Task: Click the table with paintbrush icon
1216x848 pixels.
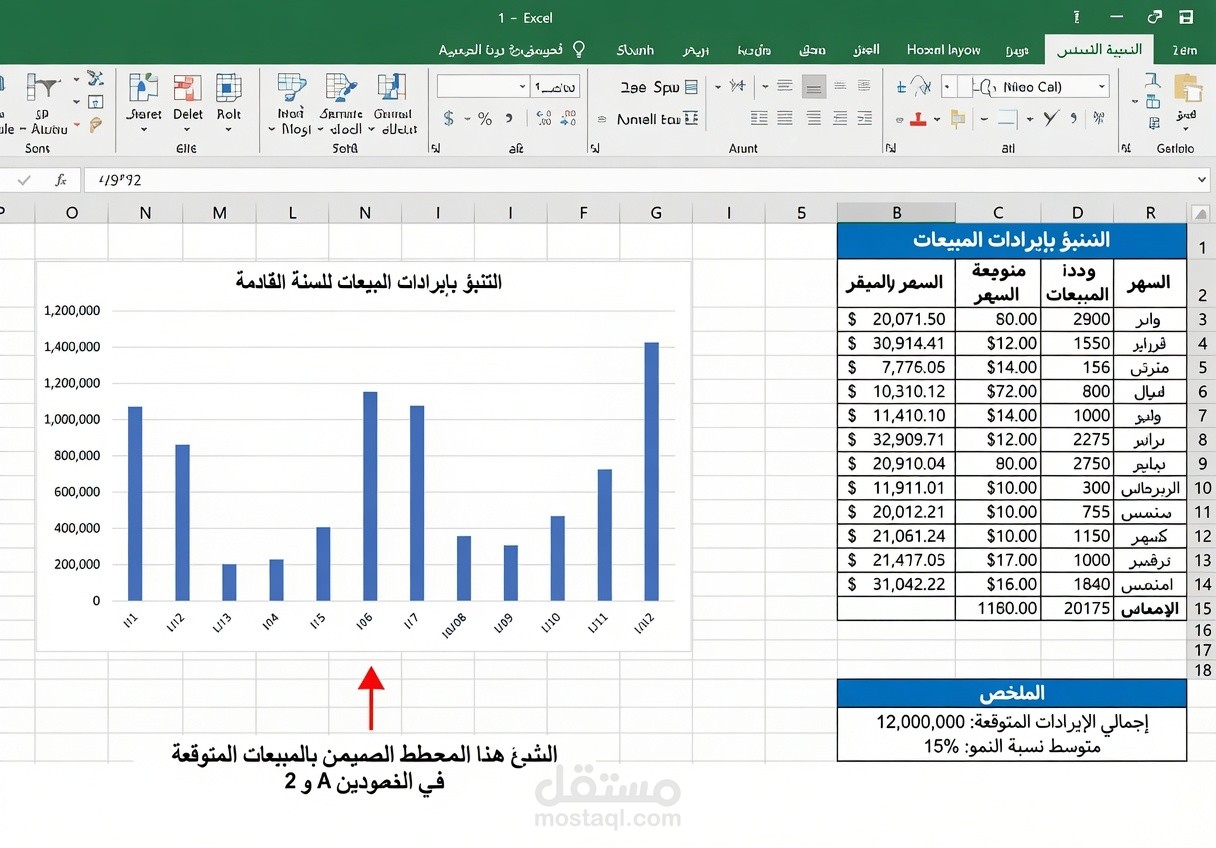Action: [342, 88]
